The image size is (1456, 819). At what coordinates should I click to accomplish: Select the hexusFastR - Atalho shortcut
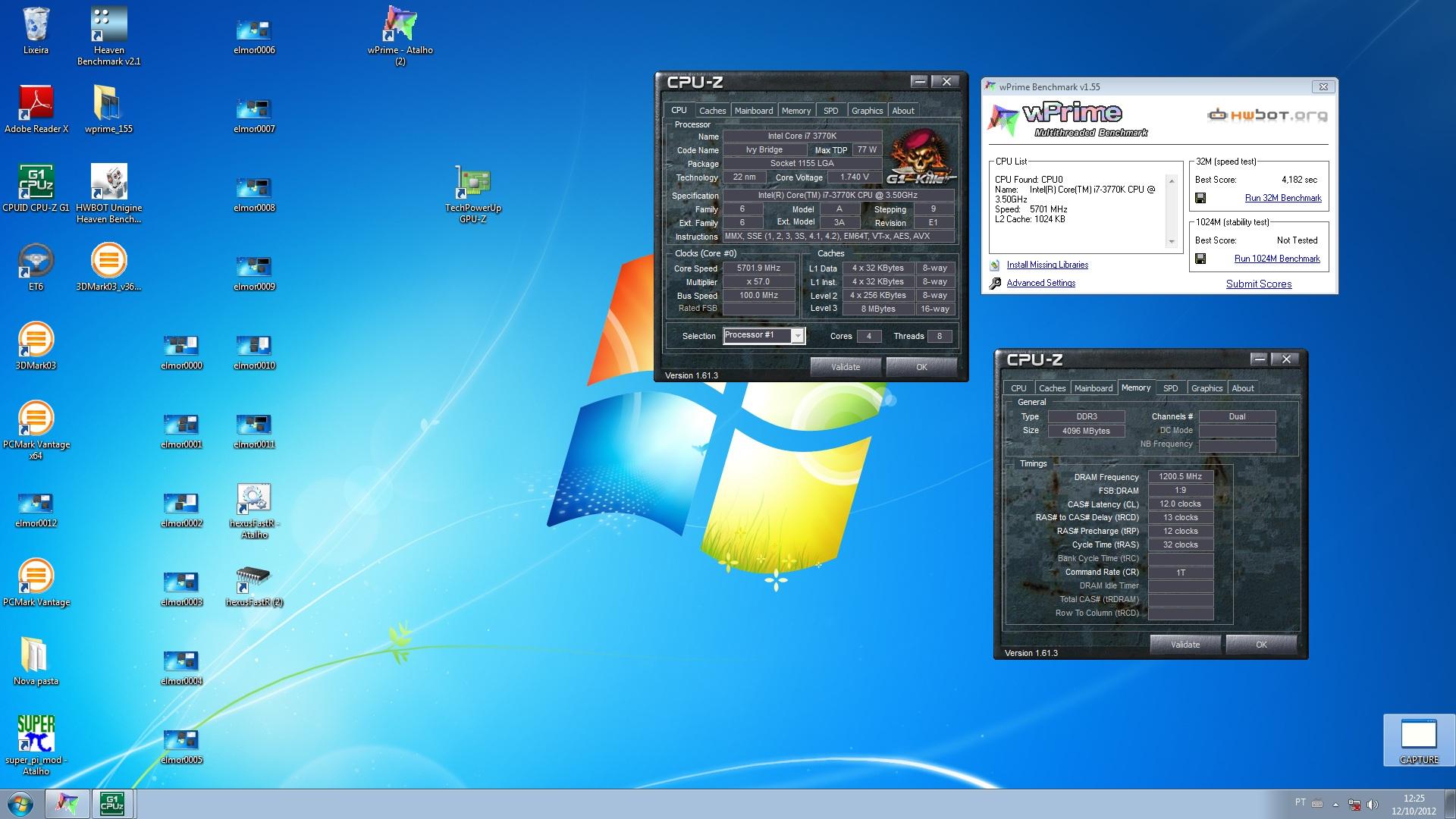click(x=254, y=510)
